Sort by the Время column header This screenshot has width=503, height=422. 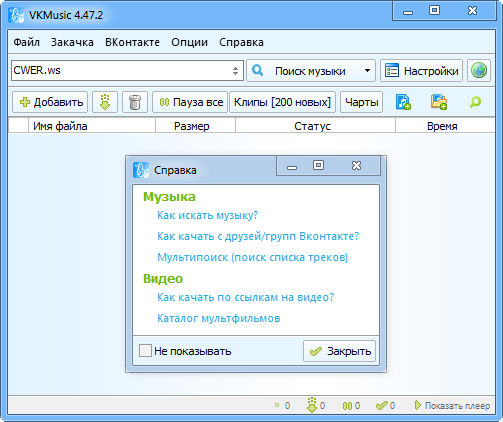[445, 126]
